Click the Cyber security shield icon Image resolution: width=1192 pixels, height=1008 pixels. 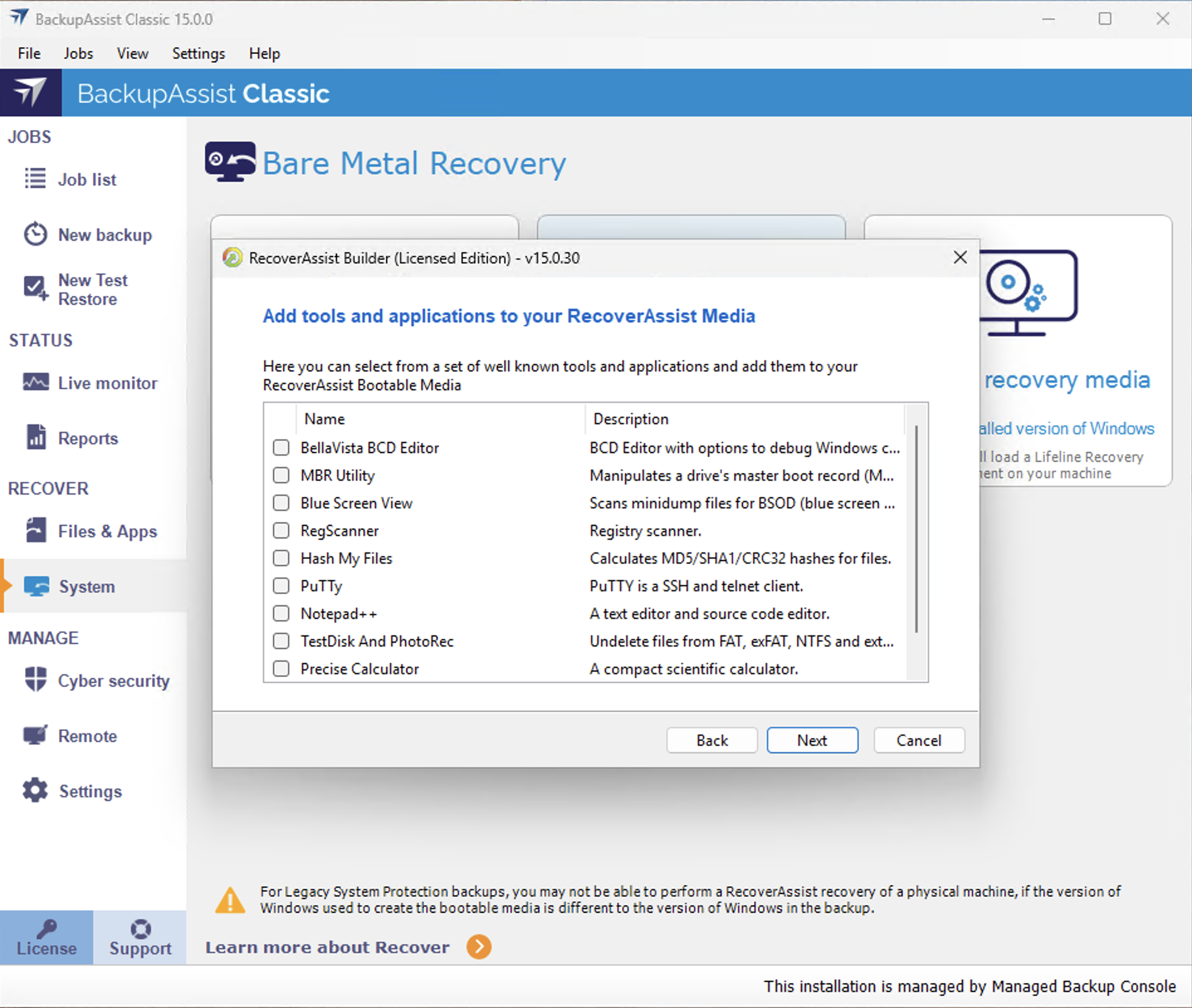pos(35,680)
